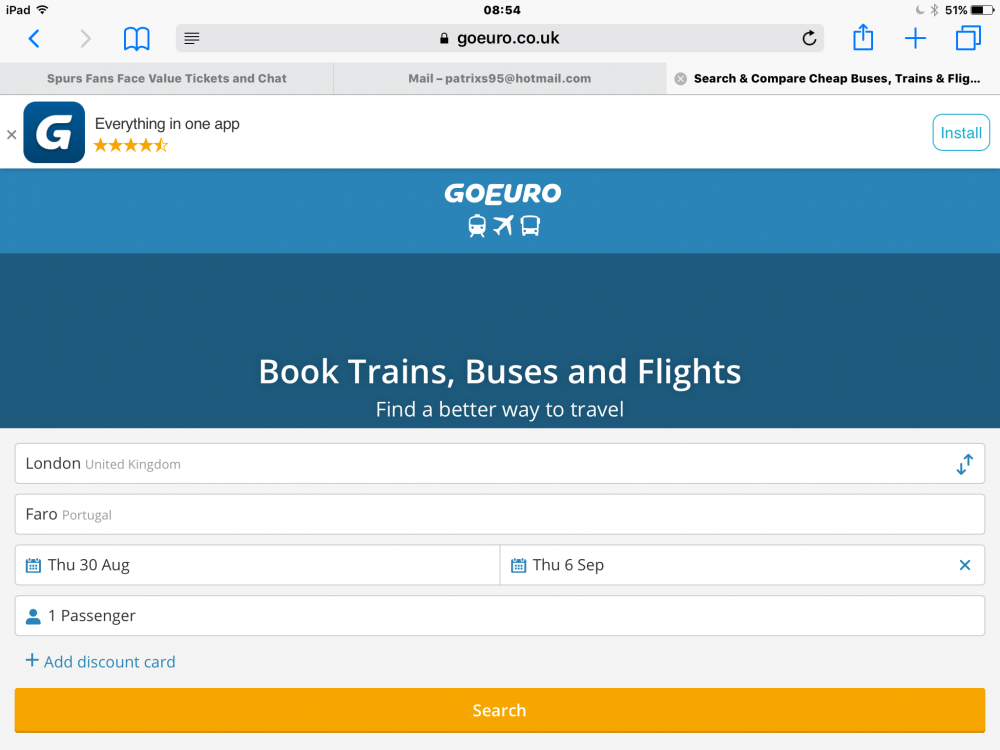The height and width of the screenshot is (750, 1000).
Task: Tap the train icon under the logo
Action: (476, 226)
